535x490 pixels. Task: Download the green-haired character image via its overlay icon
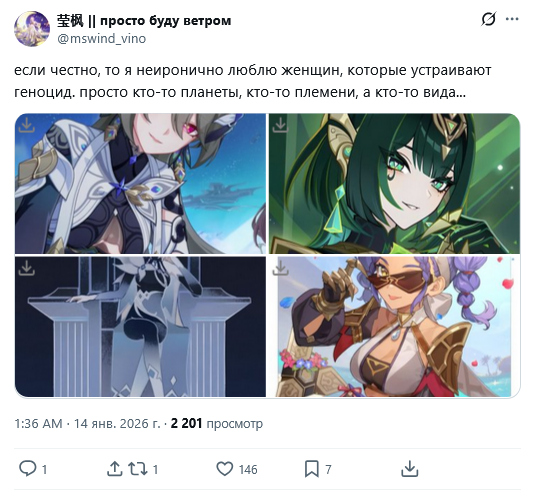pos(280,125)
